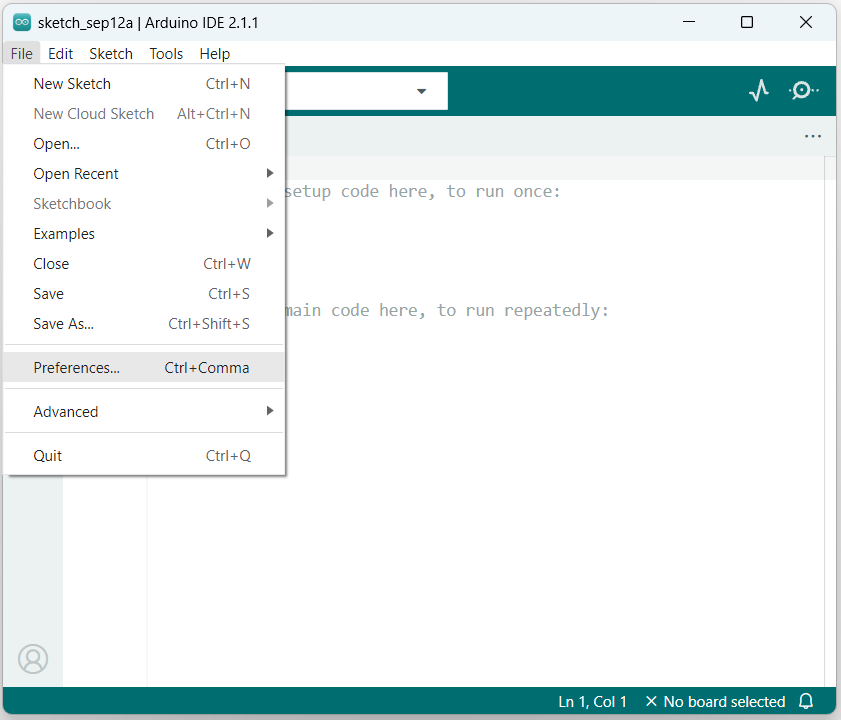
Task: Open the Tools menu
Action: [x=166, y=53]
